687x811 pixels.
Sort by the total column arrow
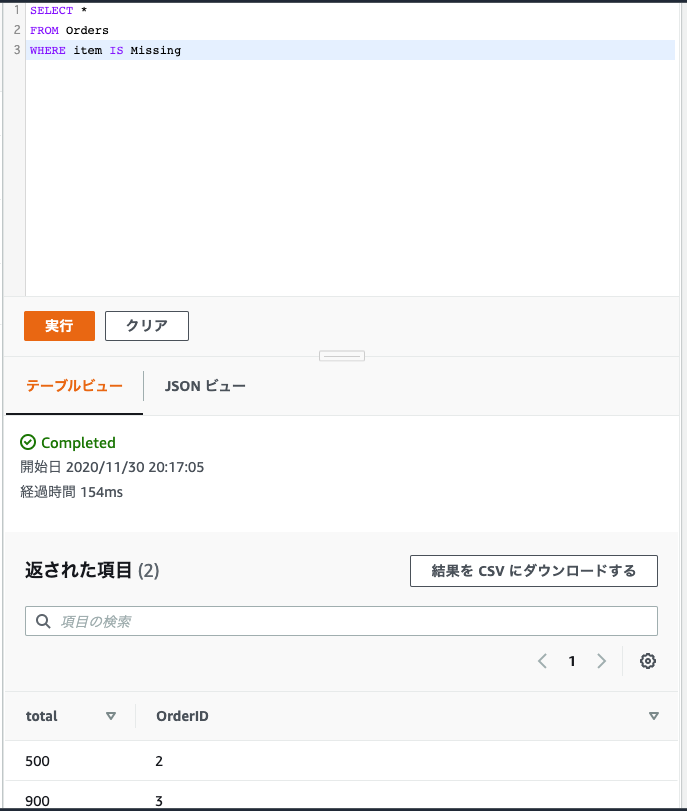tap(111, 716)
